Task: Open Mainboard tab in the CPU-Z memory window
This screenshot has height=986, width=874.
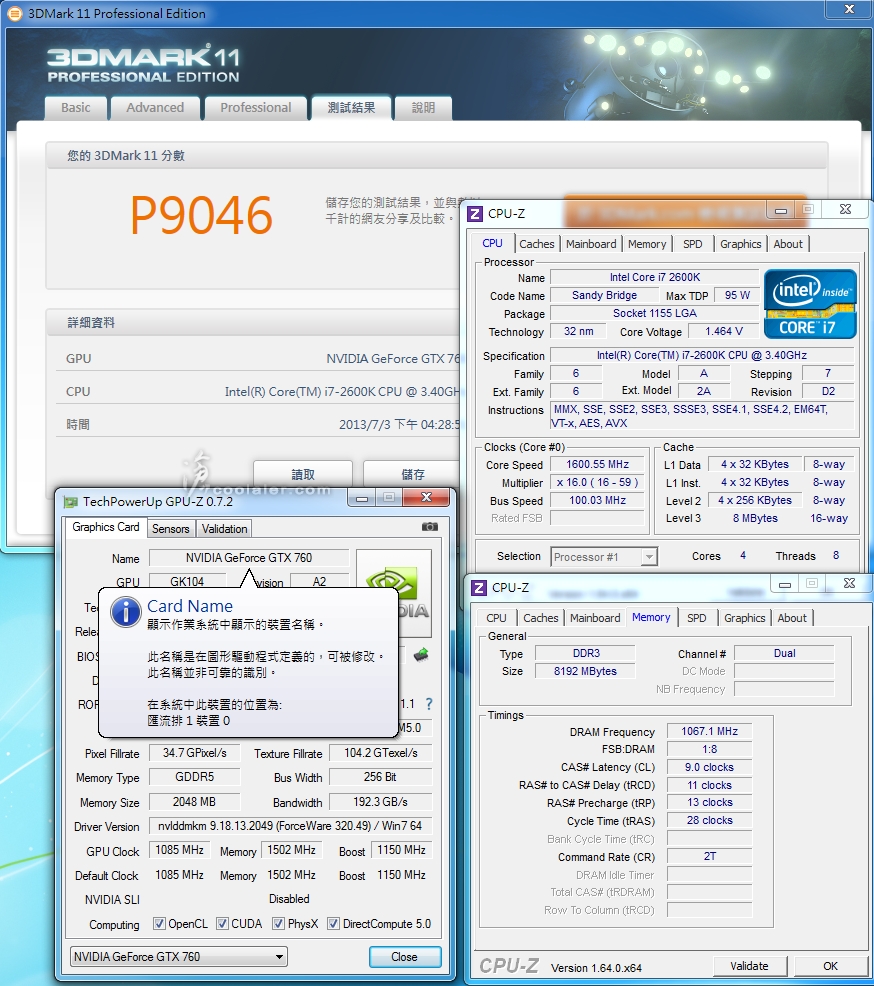Action: (595, 618)
